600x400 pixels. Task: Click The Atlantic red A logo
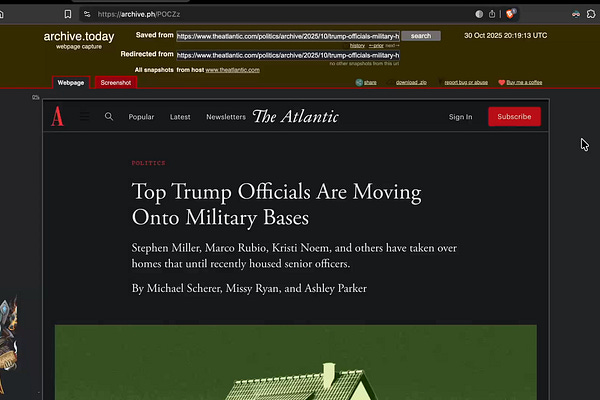click(x=57, y=116)
